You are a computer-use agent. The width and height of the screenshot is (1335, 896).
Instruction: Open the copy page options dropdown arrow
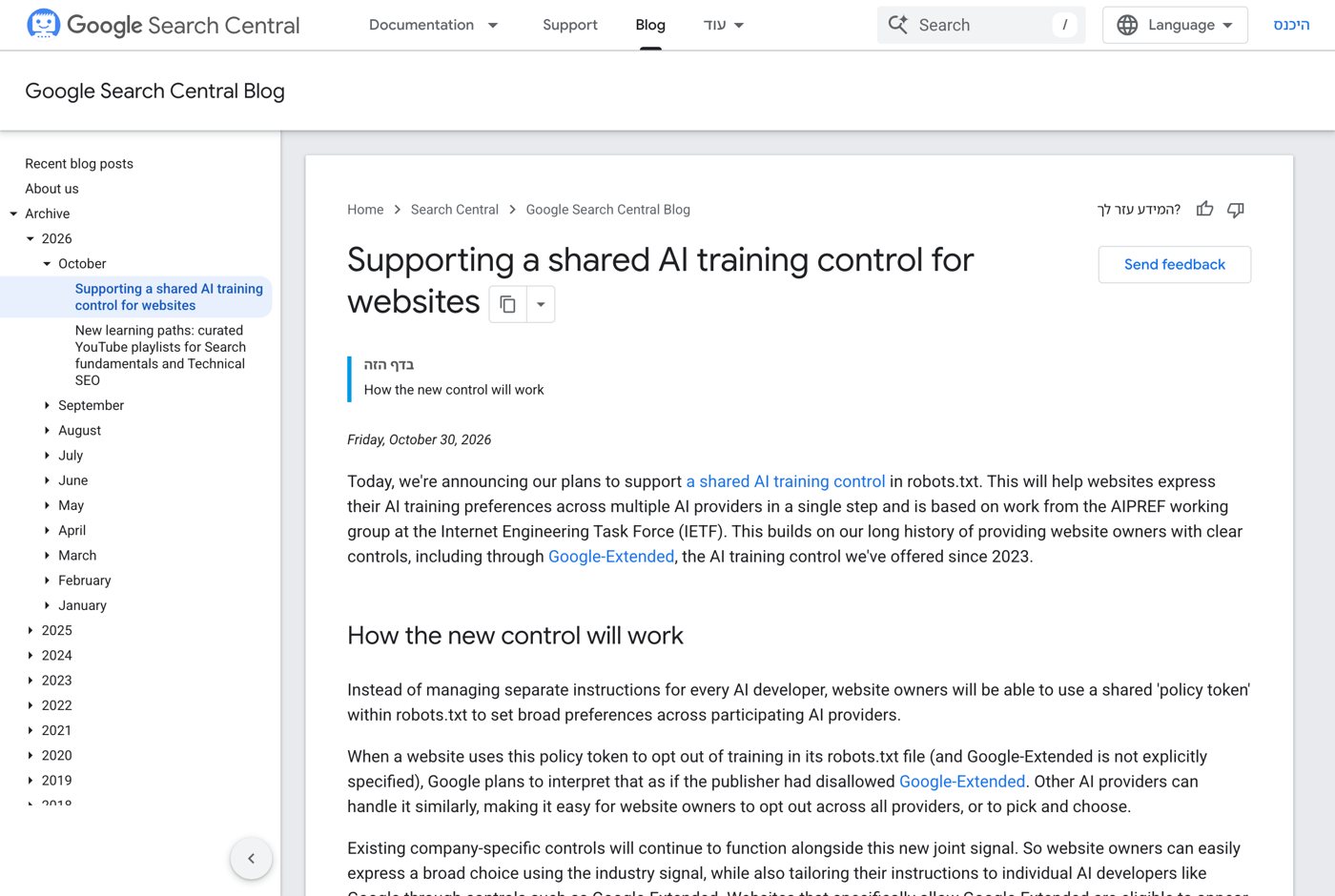541,304
